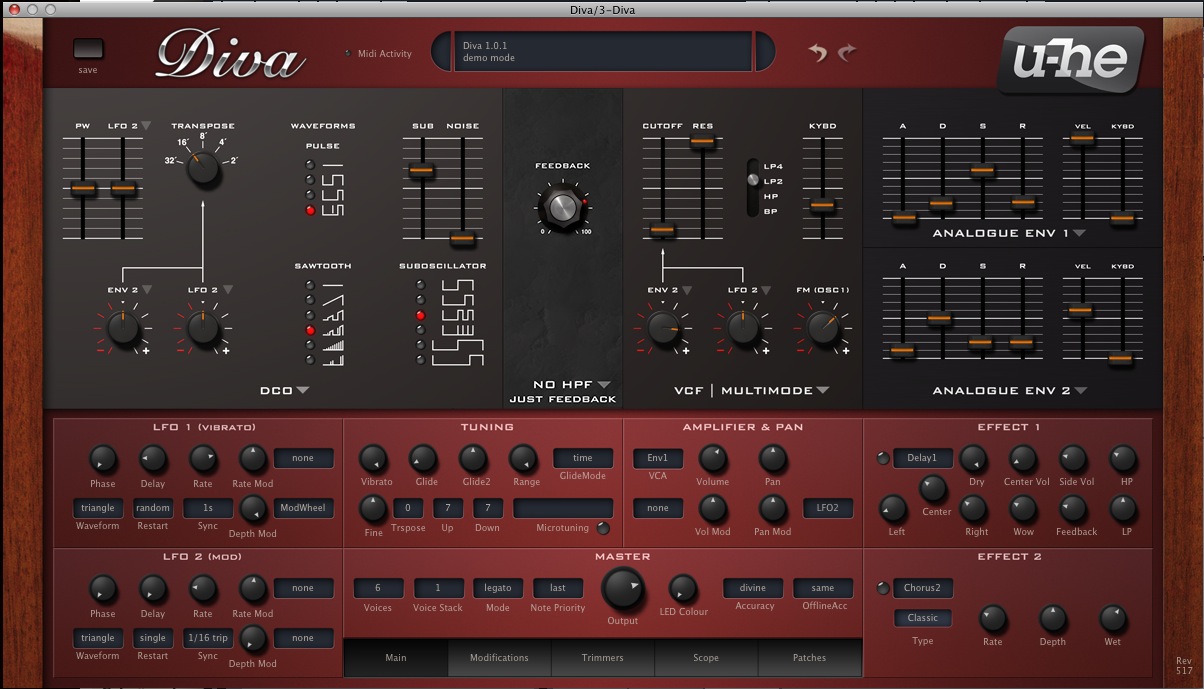Screen dimensions: 1204x689
Task: Click the last Note Priority button
Action: coord(558,588)
